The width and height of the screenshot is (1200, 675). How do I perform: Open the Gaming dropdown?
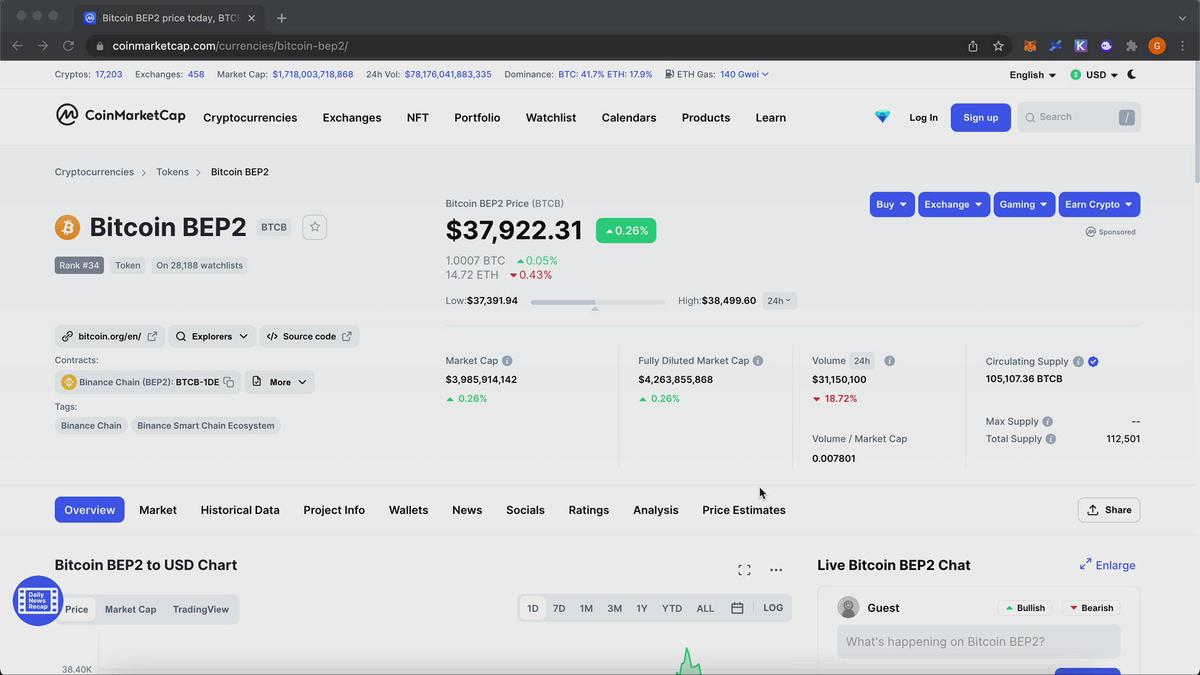1024,204
